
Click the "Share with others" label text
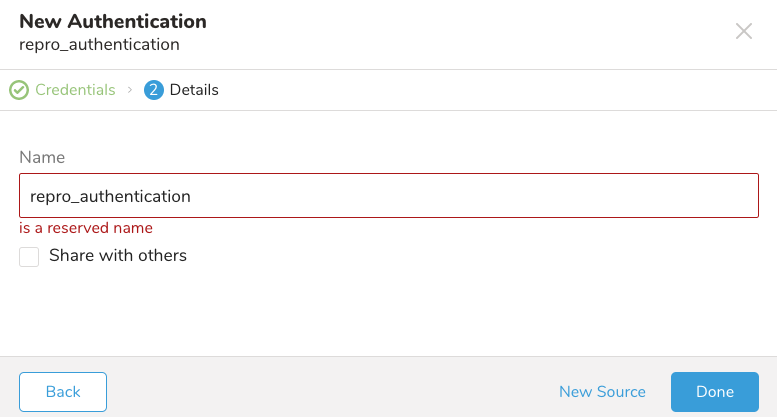(118, 255)
